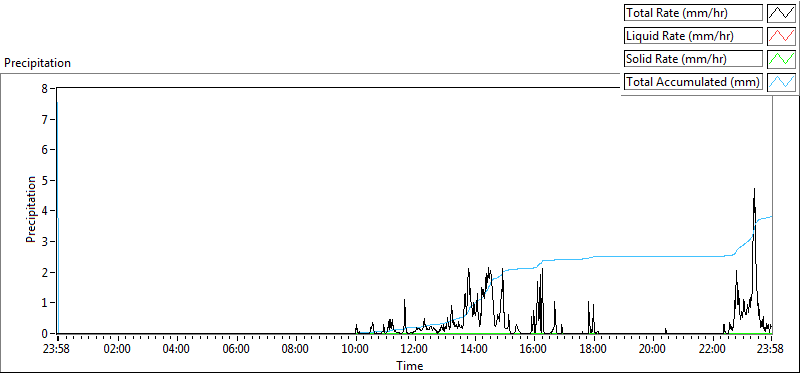
Task: Click the 20:00 x-axis time label
Action: [652, 350]
